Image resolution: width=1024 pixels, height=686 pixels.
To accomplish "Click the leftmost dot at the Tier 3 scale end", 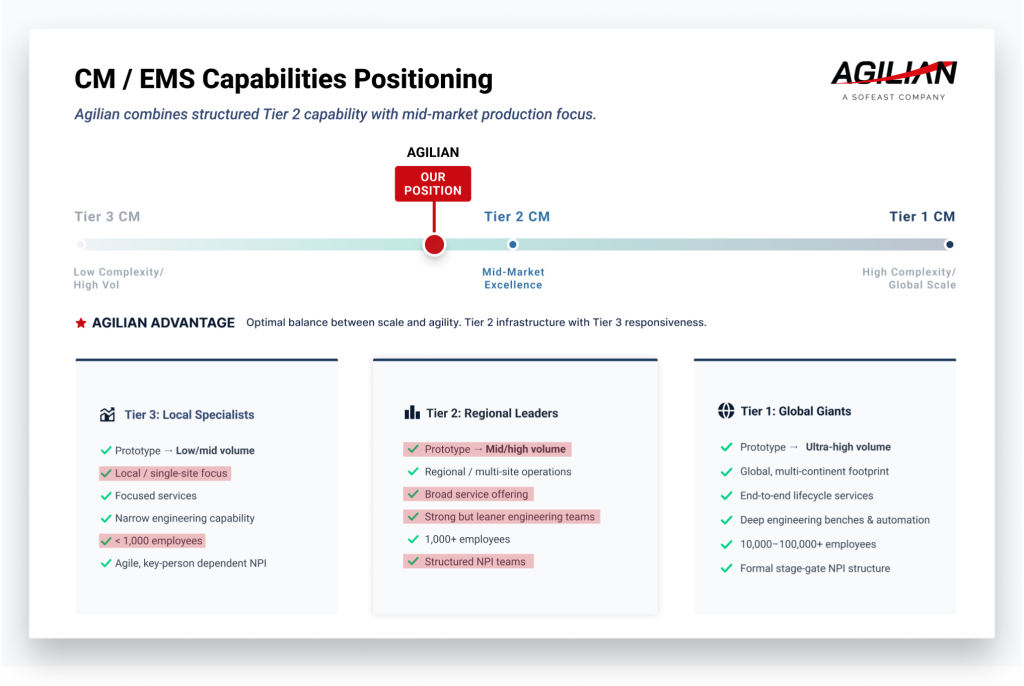I will coord(80,244).
